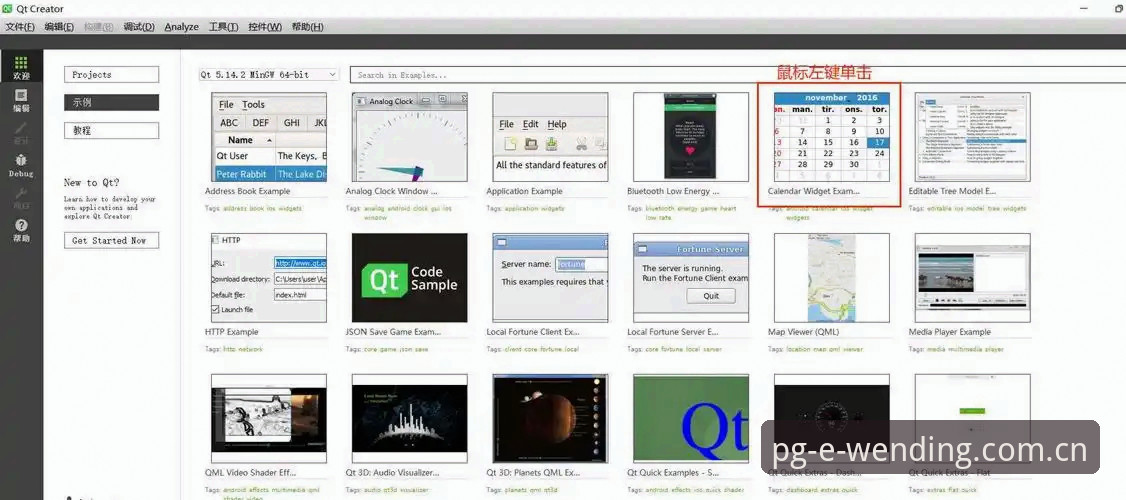Select the Design mode icon in sidebar
This screenshot has height=500, width=1126.
coord(21,133)
